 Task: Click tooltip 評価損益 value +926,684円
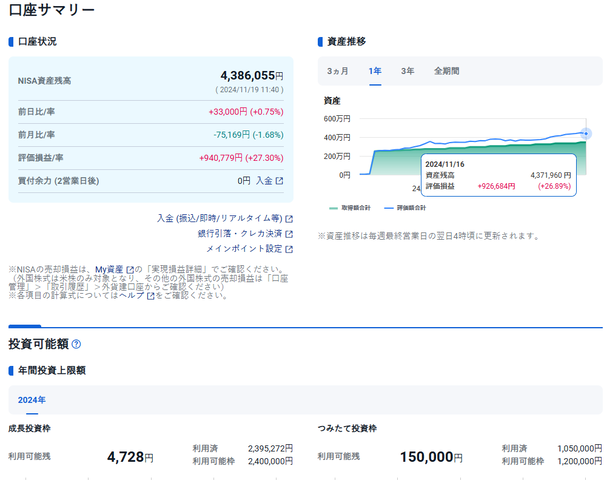pyautogui.click(x=496, y=186)
